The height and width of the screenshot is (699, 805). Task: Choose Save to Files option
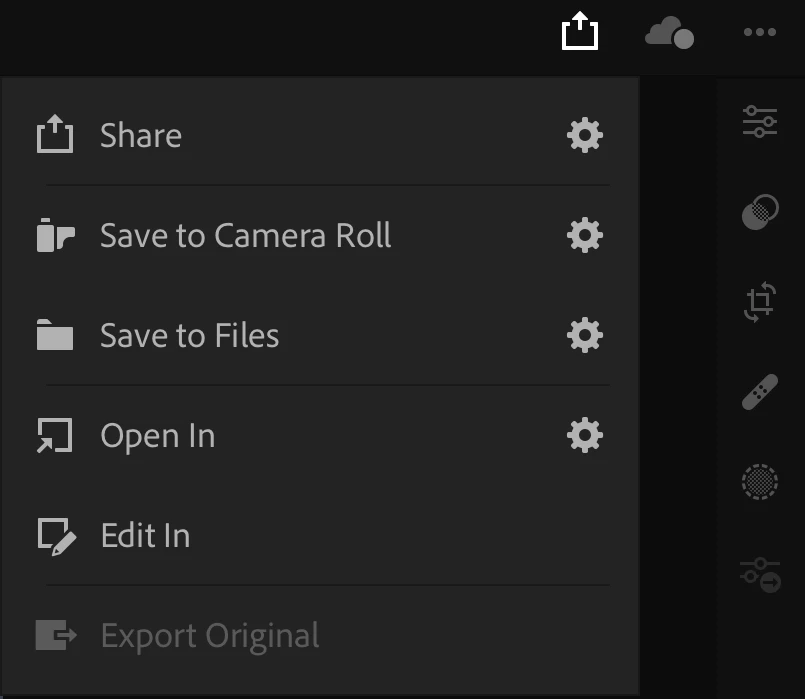189,336
